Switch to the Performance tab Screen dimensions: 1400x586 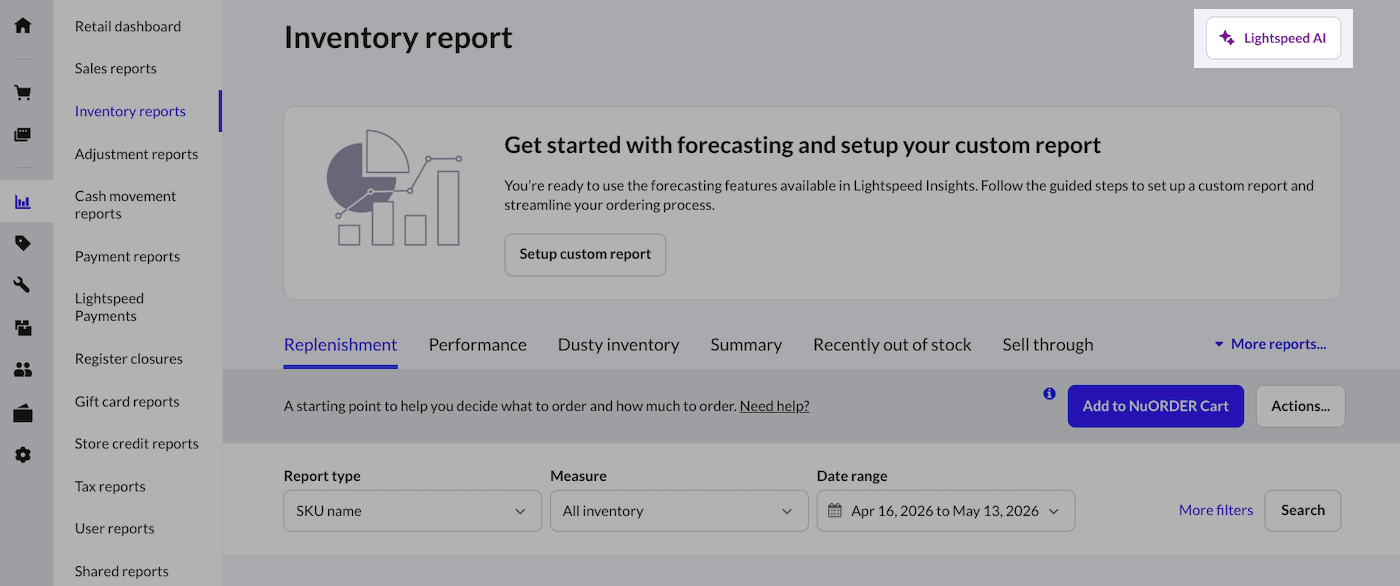click(x=478, y=345)
